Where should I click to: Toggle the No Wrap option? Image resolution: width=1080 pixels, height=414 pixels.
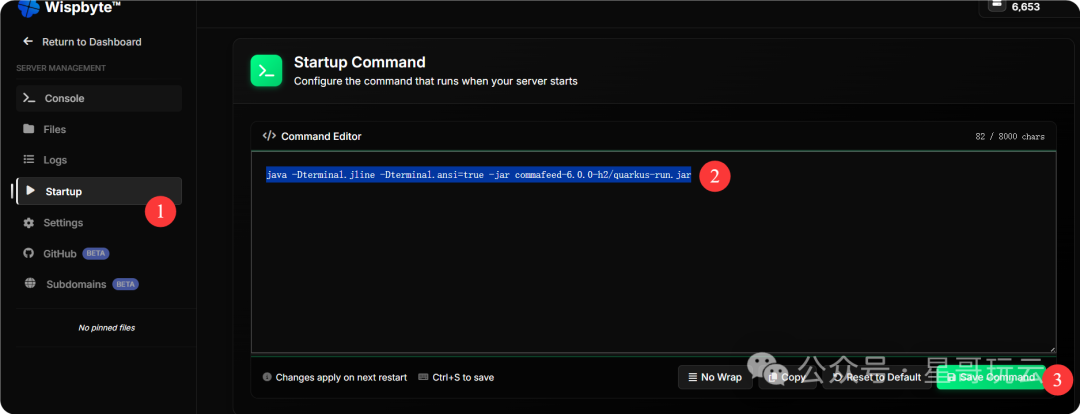coord(715,377)
